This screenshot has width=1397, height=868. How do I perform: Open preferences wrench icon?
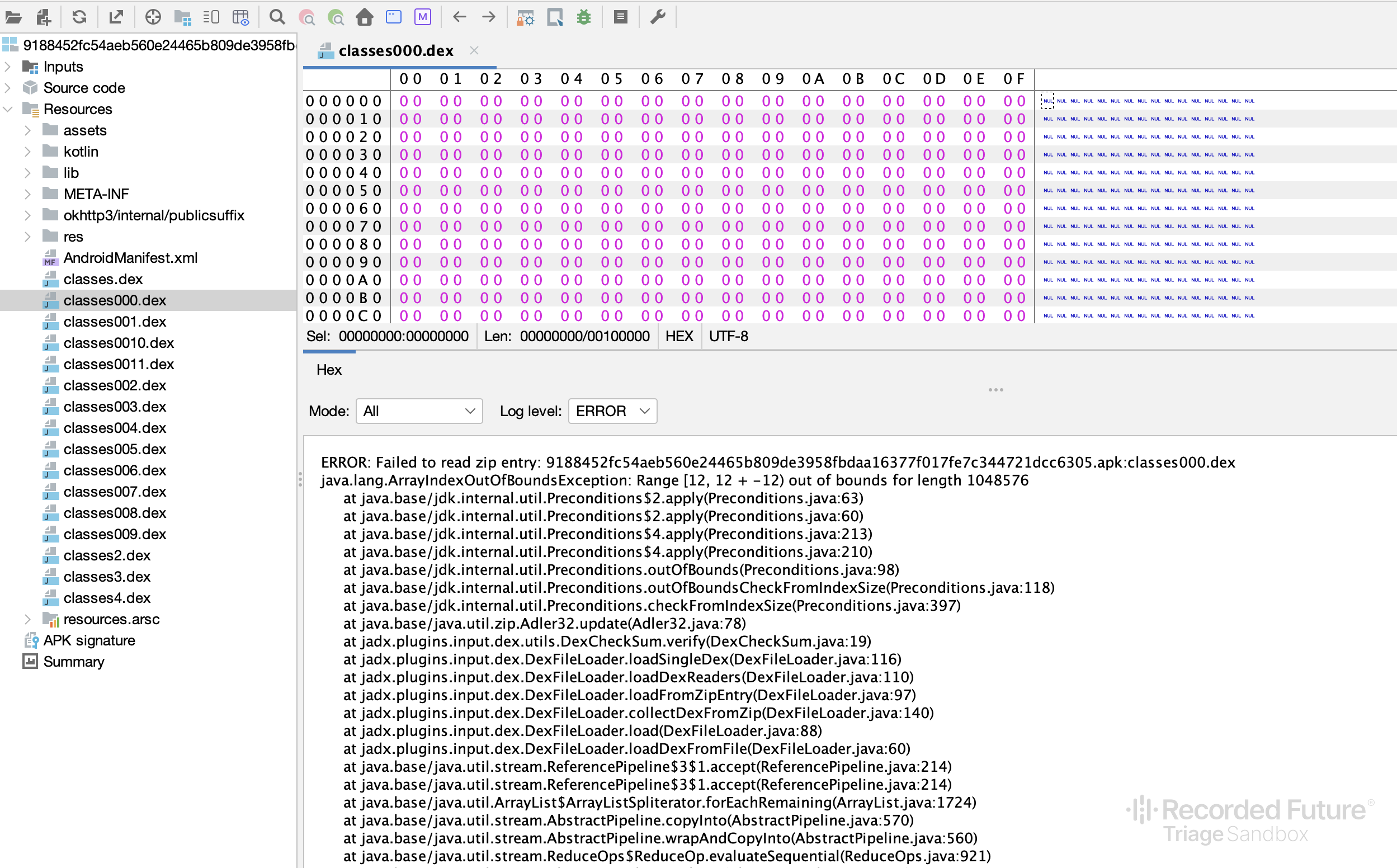[658, 17]
